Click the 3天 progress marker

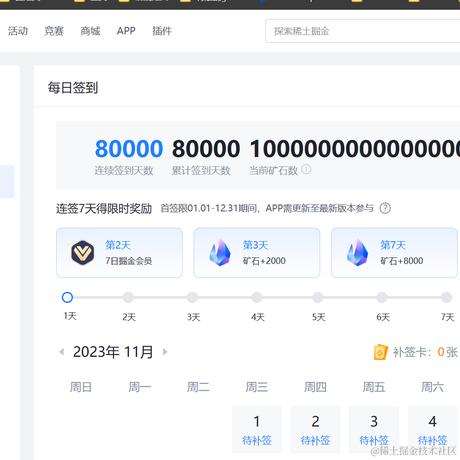tap(192, 297)
